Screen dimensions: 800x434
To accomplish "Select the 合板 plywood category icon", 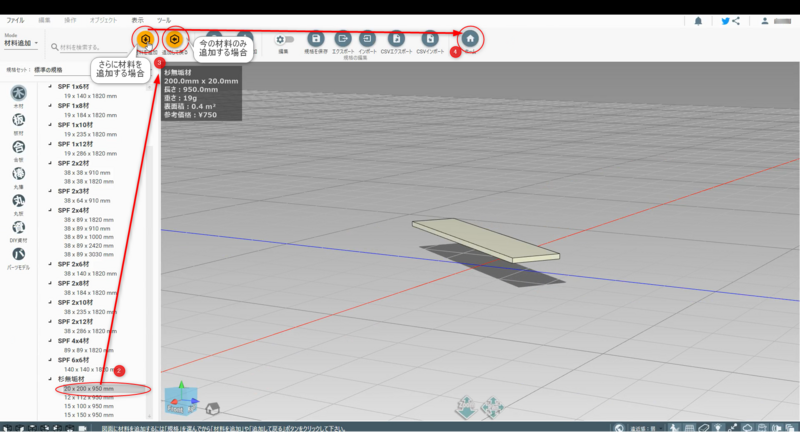I will pos(18,147).
